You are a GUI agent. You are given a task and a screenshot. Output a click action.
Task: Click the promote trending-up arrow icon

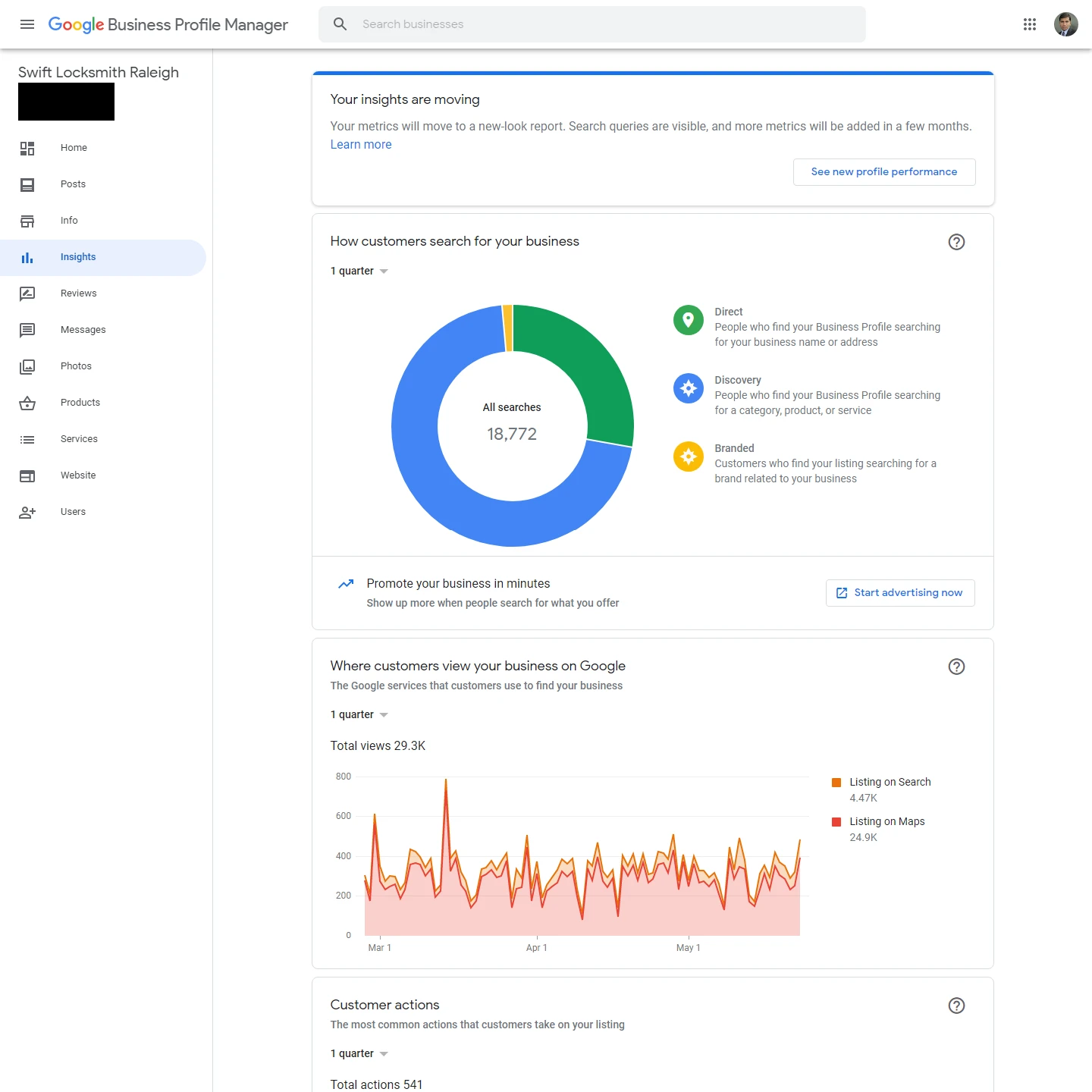tap(346, 584)
